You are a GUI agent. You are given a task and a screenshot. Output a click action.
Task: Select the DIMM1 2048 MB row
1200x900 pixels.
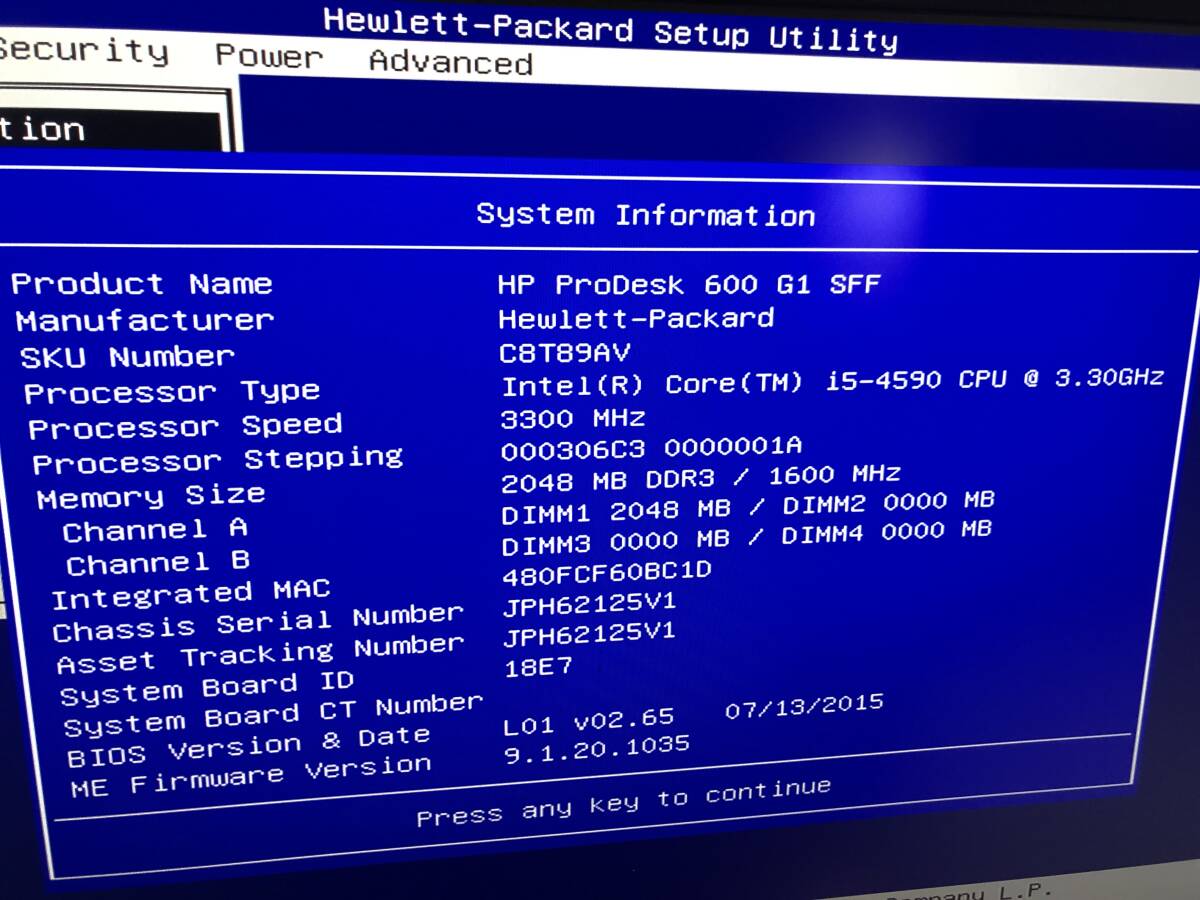(748, 508)
